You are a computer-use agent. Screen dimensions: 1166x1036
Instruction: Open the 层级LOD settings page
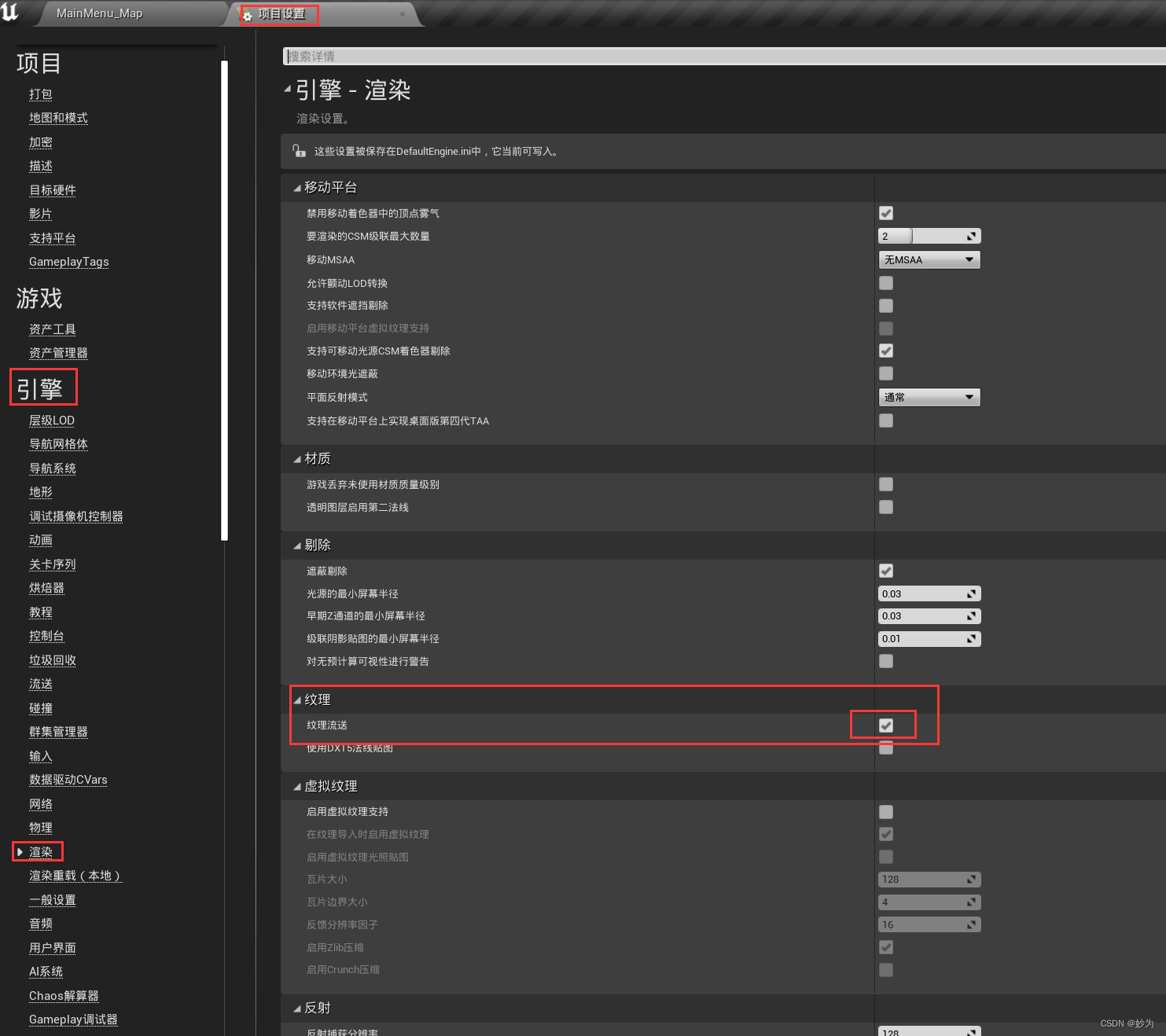tap(52, 421)
